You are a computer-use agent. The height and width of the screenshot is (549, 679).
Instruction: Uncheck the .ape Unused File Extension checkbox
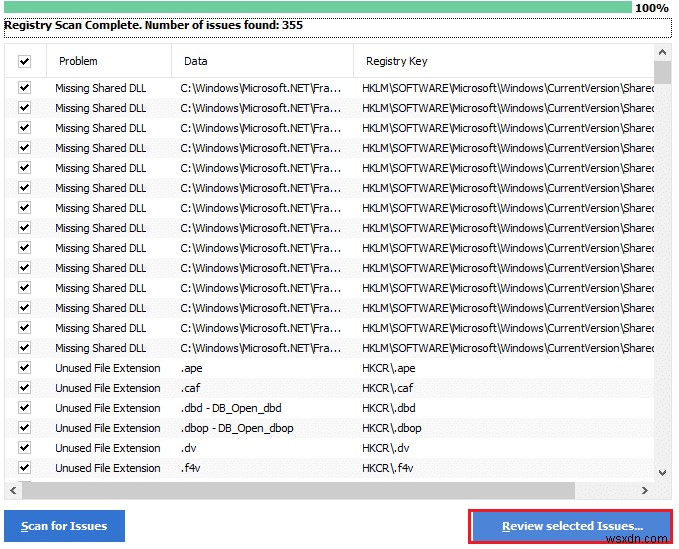click(25, 368)
